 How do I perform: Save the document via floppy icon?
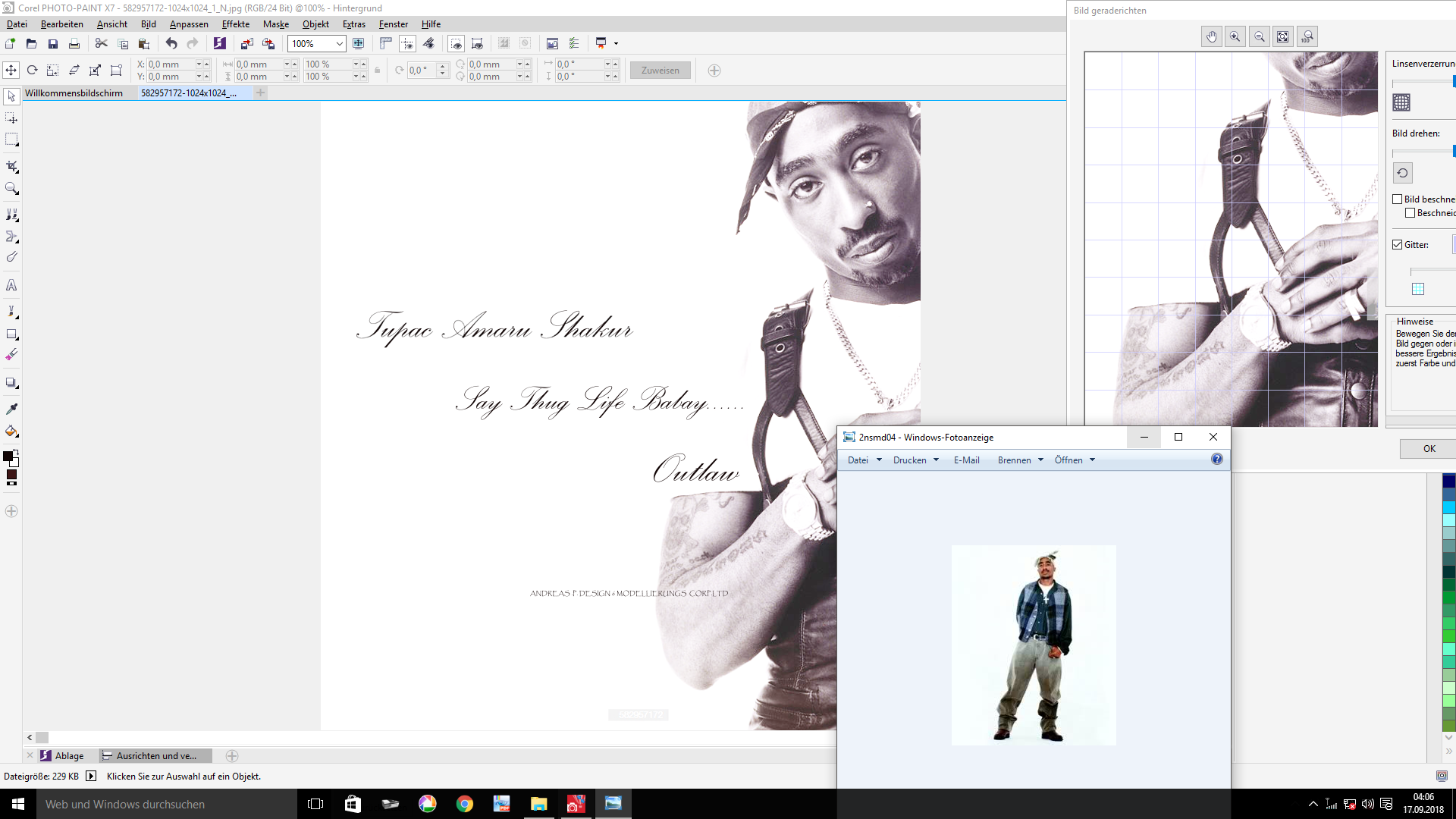52,43
